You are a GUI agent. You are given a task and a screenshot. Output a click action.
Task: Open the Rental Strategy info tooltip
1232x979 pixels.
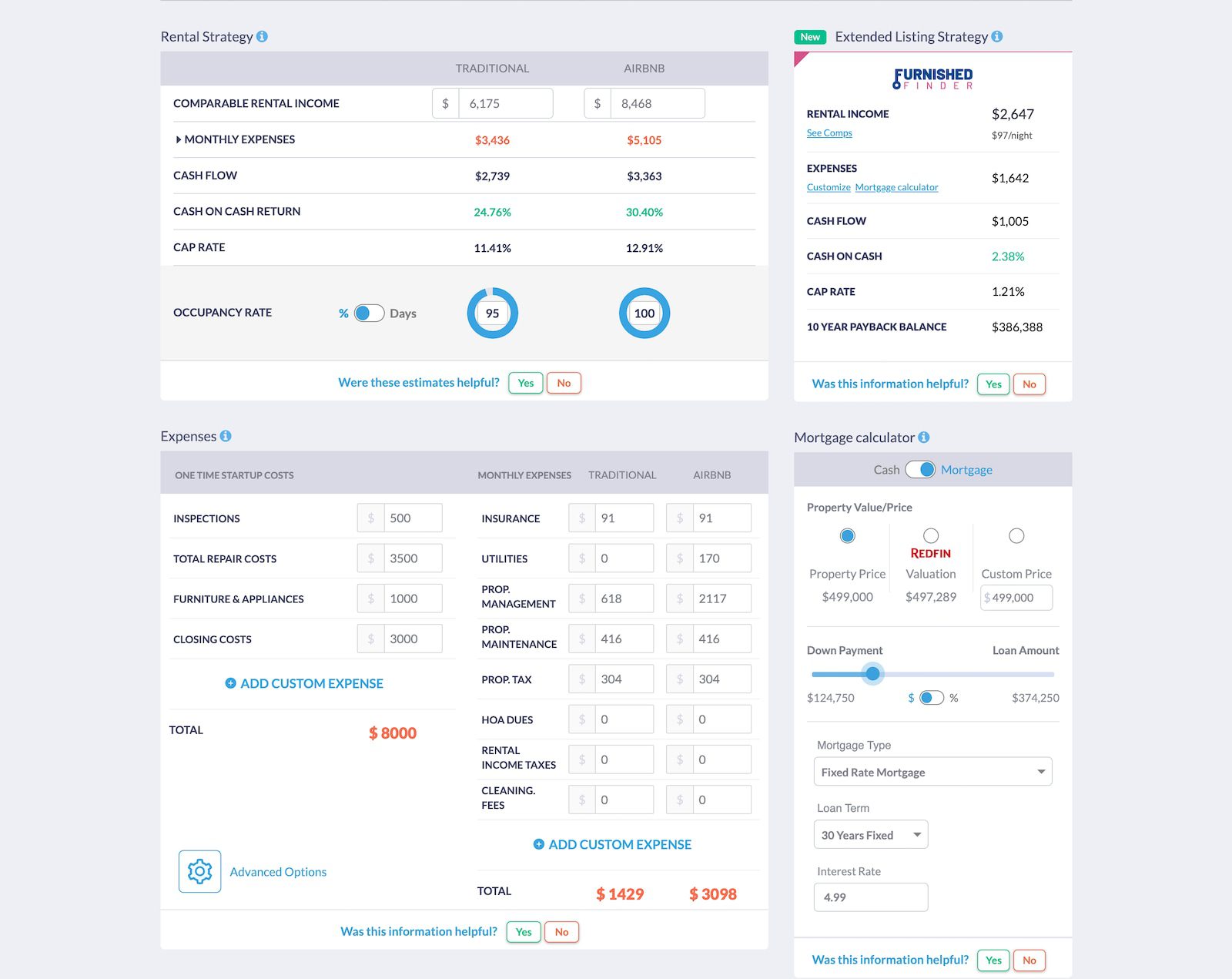[x=263, y=35]
